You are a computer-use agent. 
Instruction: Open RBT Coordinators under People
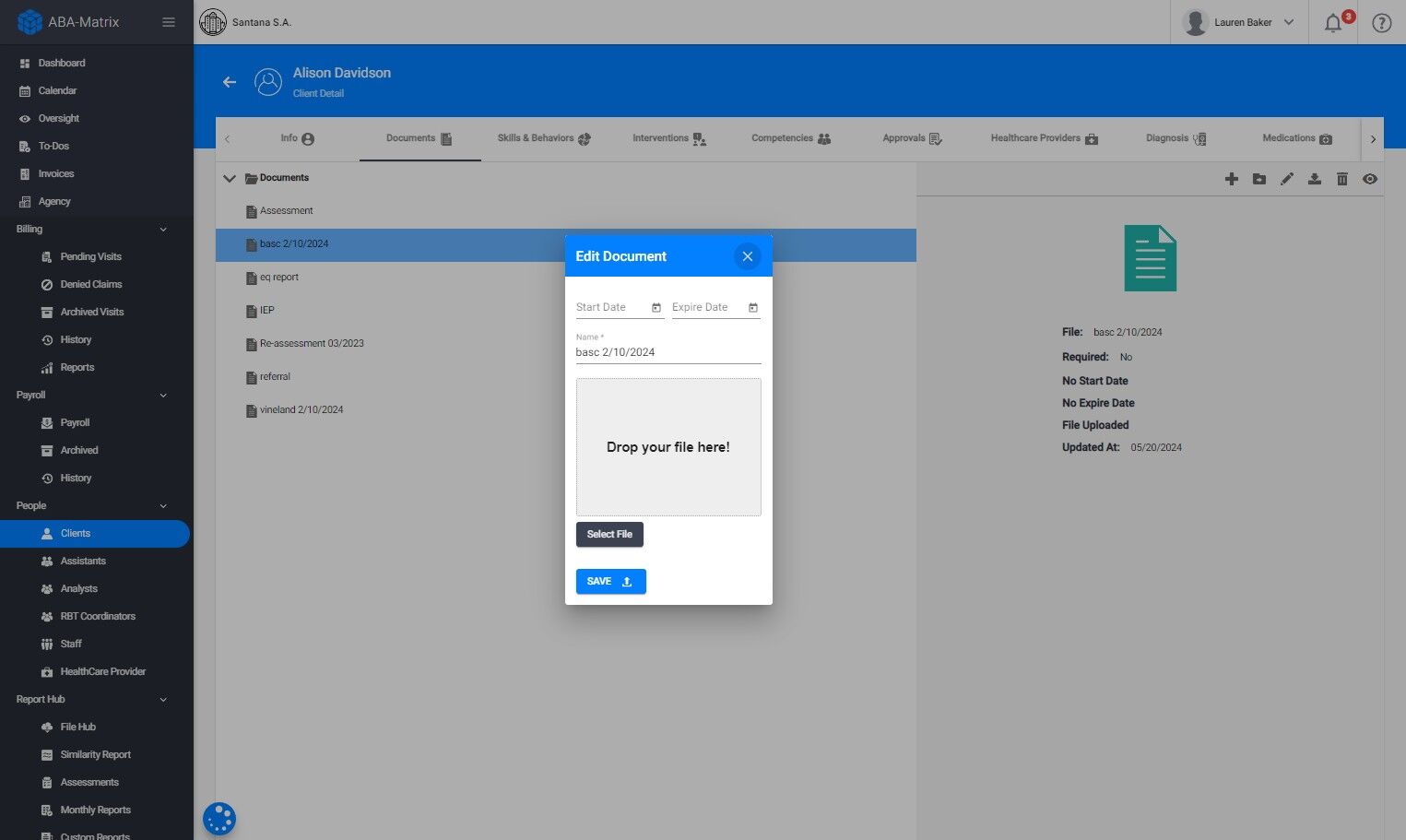tap(97, 616)
